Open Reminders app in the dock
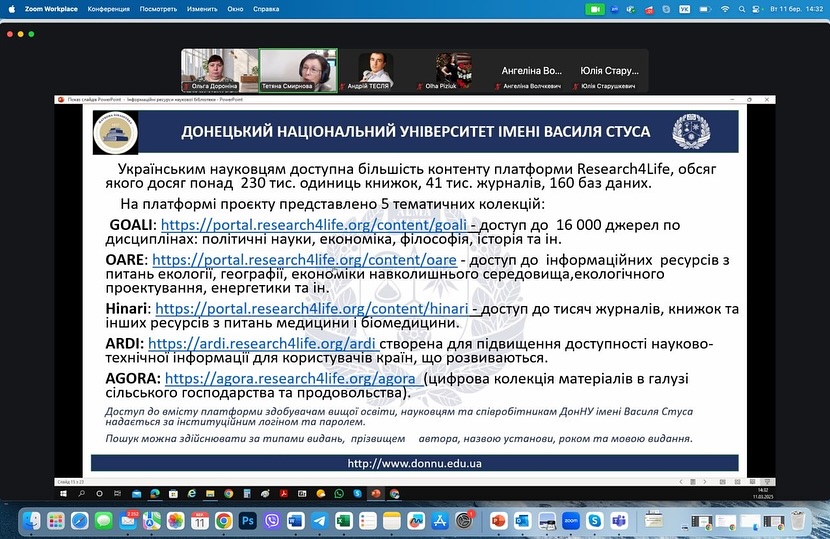Image resolution: width=830 pixels, height=539 pixels. pos(368,521)
